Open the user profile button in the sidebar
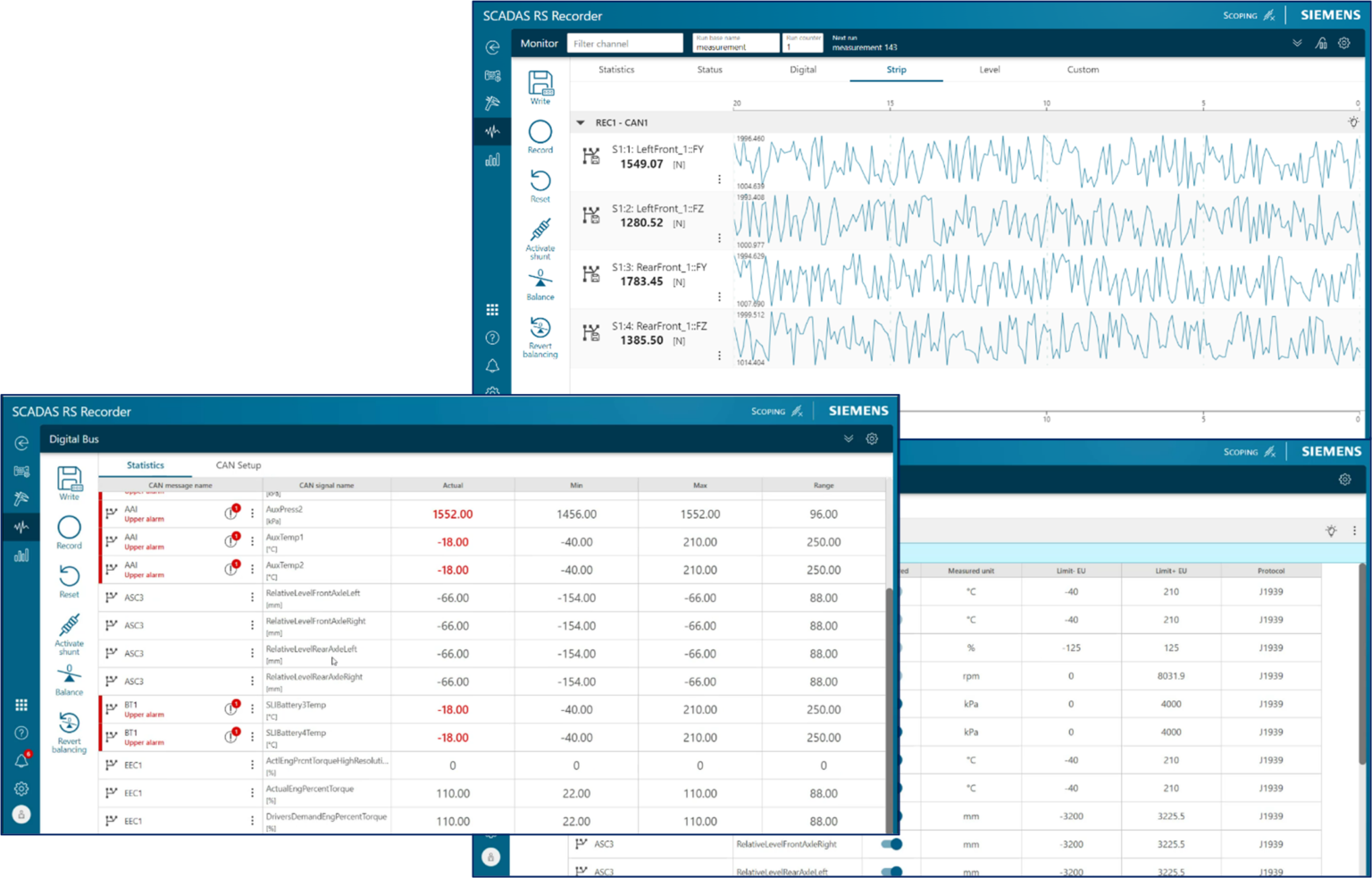Viewport: 1372px width, 878px height. (x=21, y=814)
